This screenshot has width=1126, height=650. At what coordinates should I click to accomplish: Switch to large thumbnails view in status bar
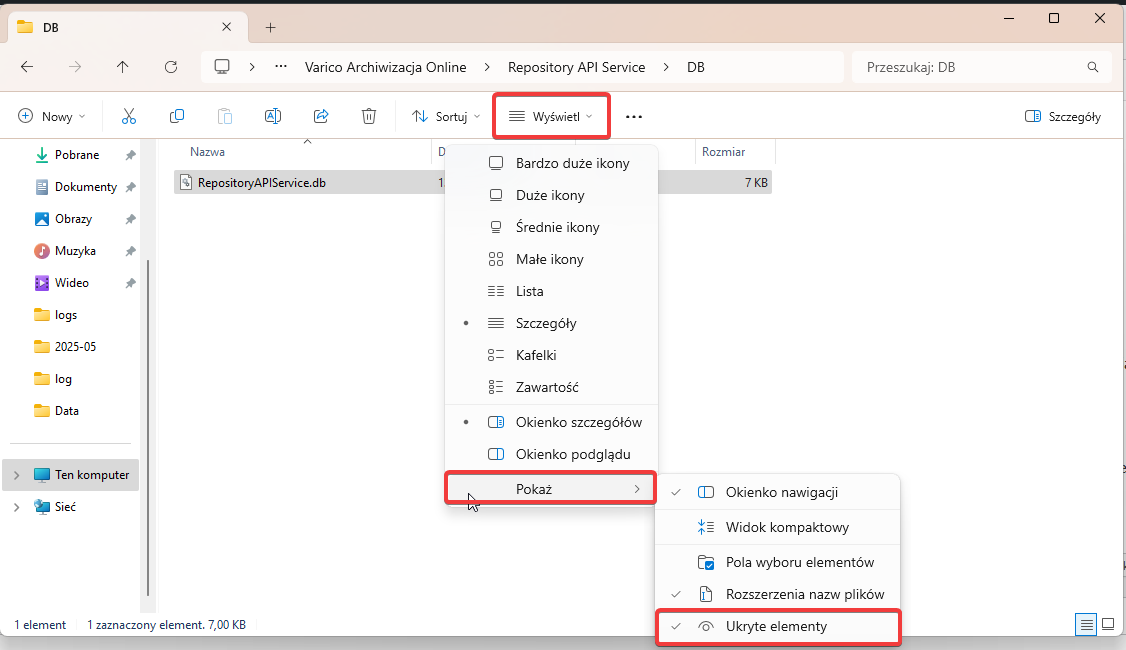coord(1108,625)
